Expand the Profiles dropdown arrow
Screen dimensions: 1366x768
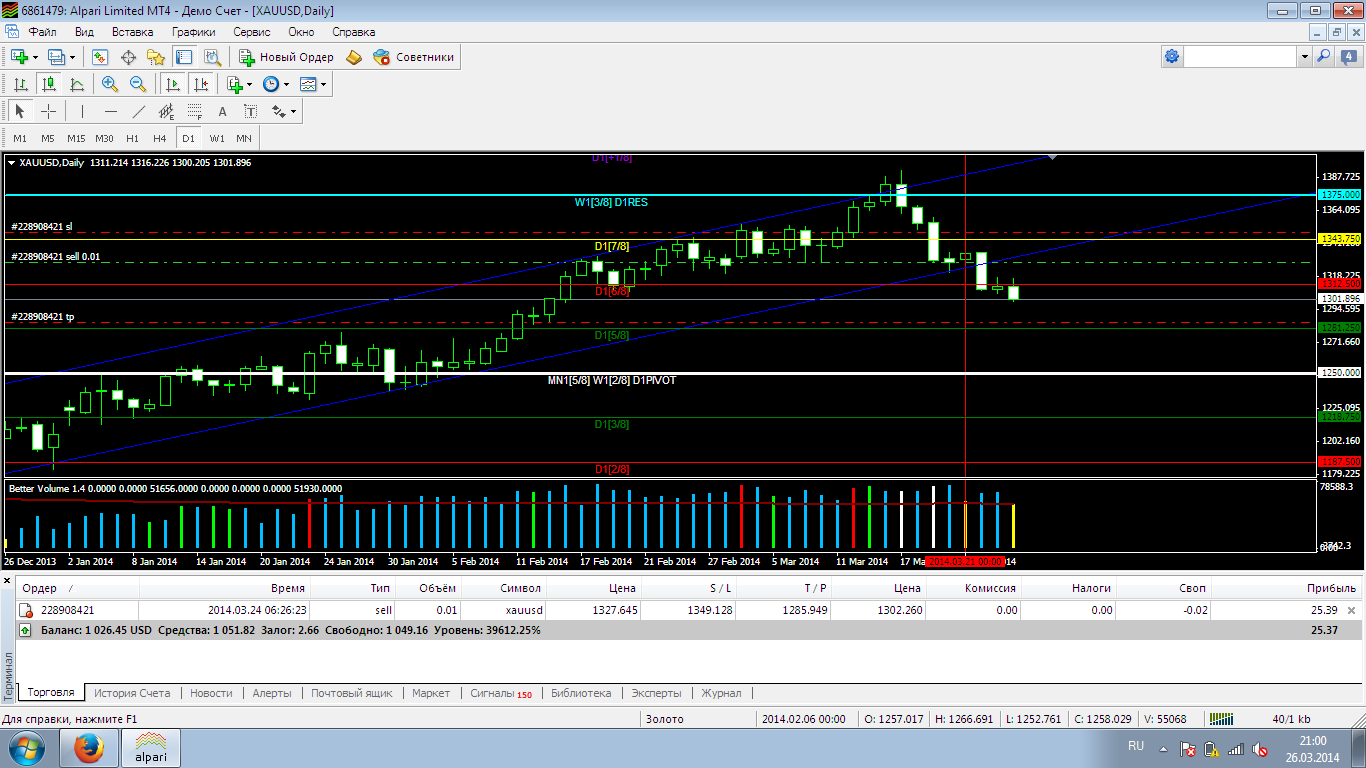tap(72, 57)
